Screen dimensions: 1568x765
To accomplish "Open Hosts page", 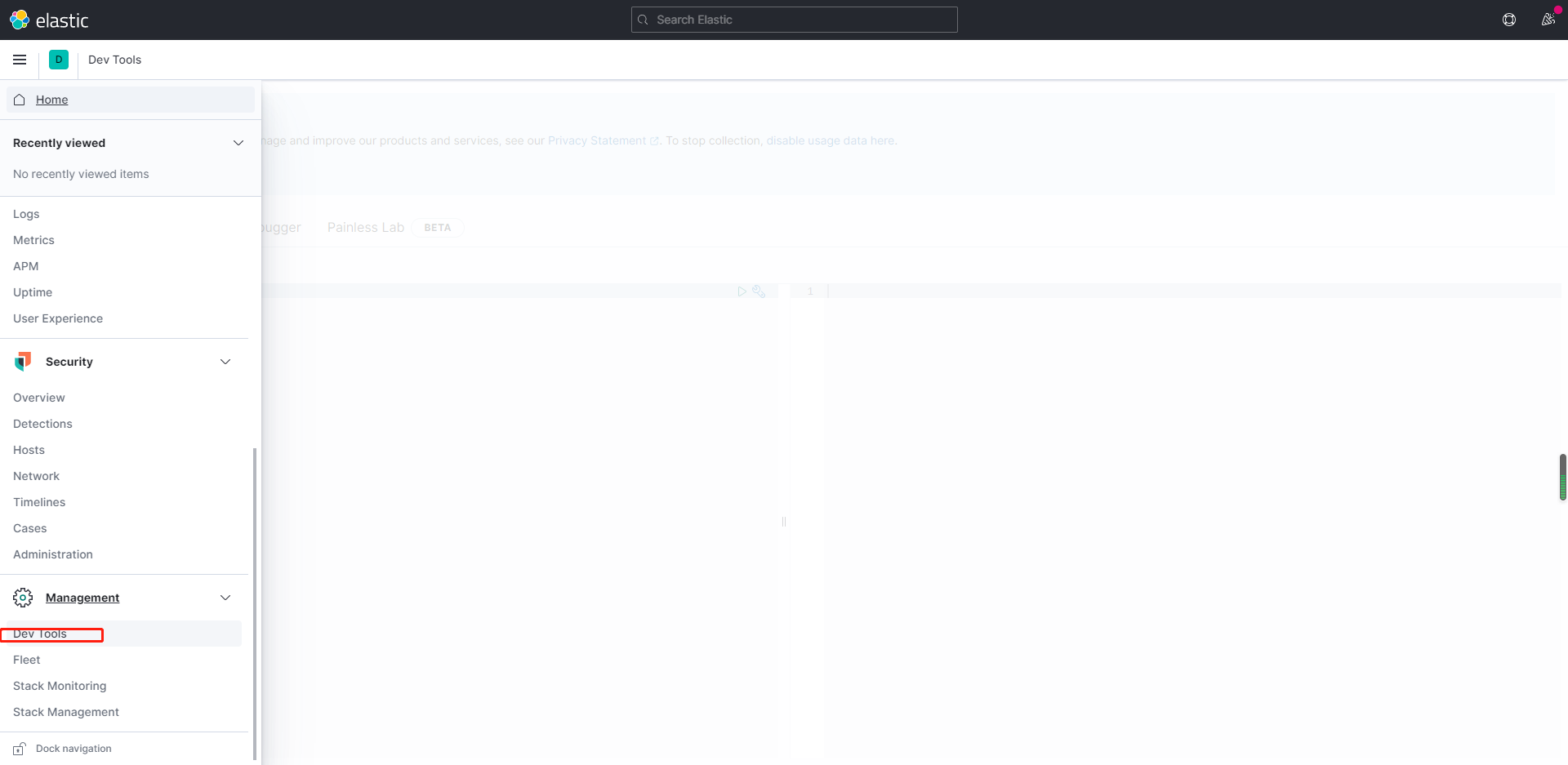I will [x=29, y=450].
